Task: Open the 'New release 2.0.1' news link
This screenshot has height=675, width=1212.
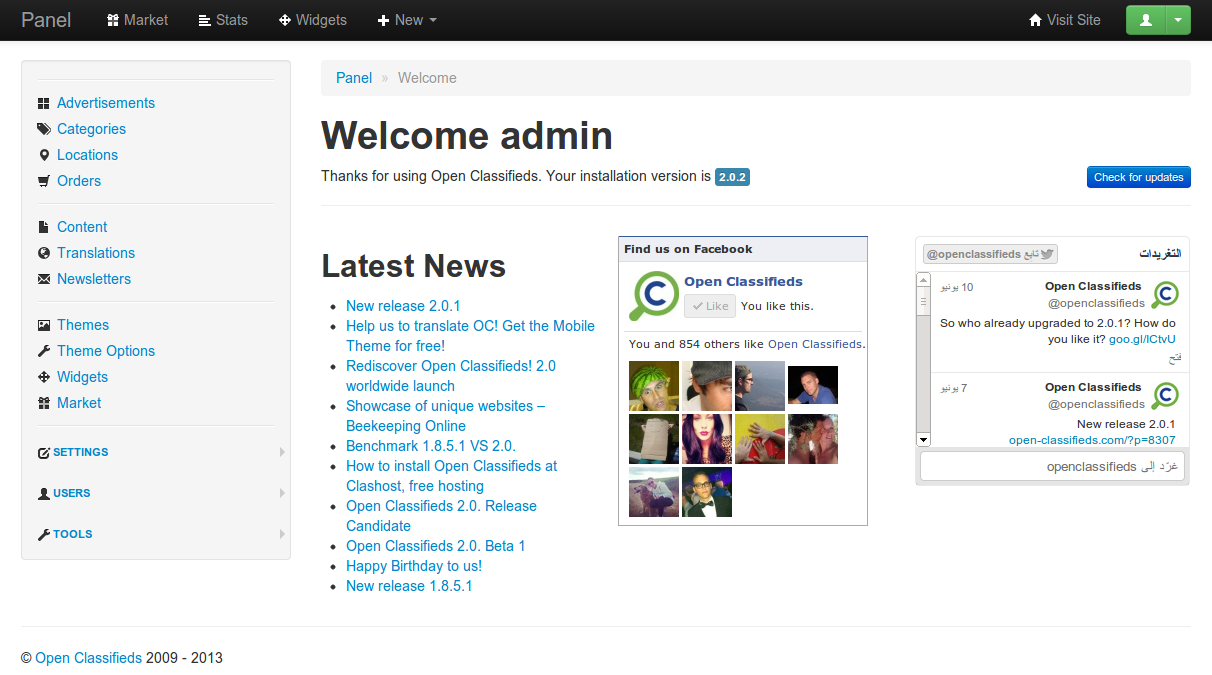Action: 403,306
